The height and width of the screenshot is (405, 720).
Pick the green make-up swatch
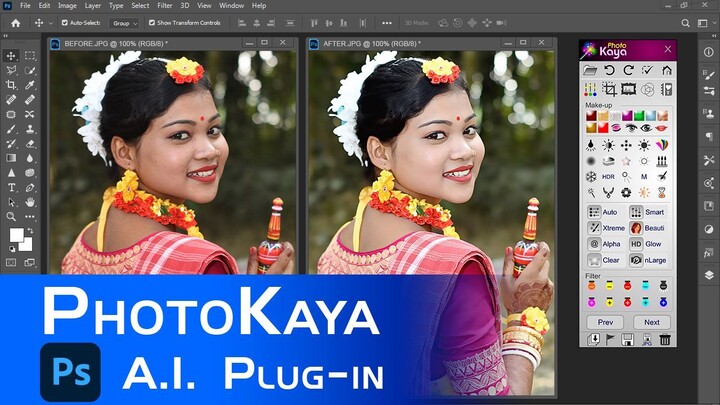[638, 116]
